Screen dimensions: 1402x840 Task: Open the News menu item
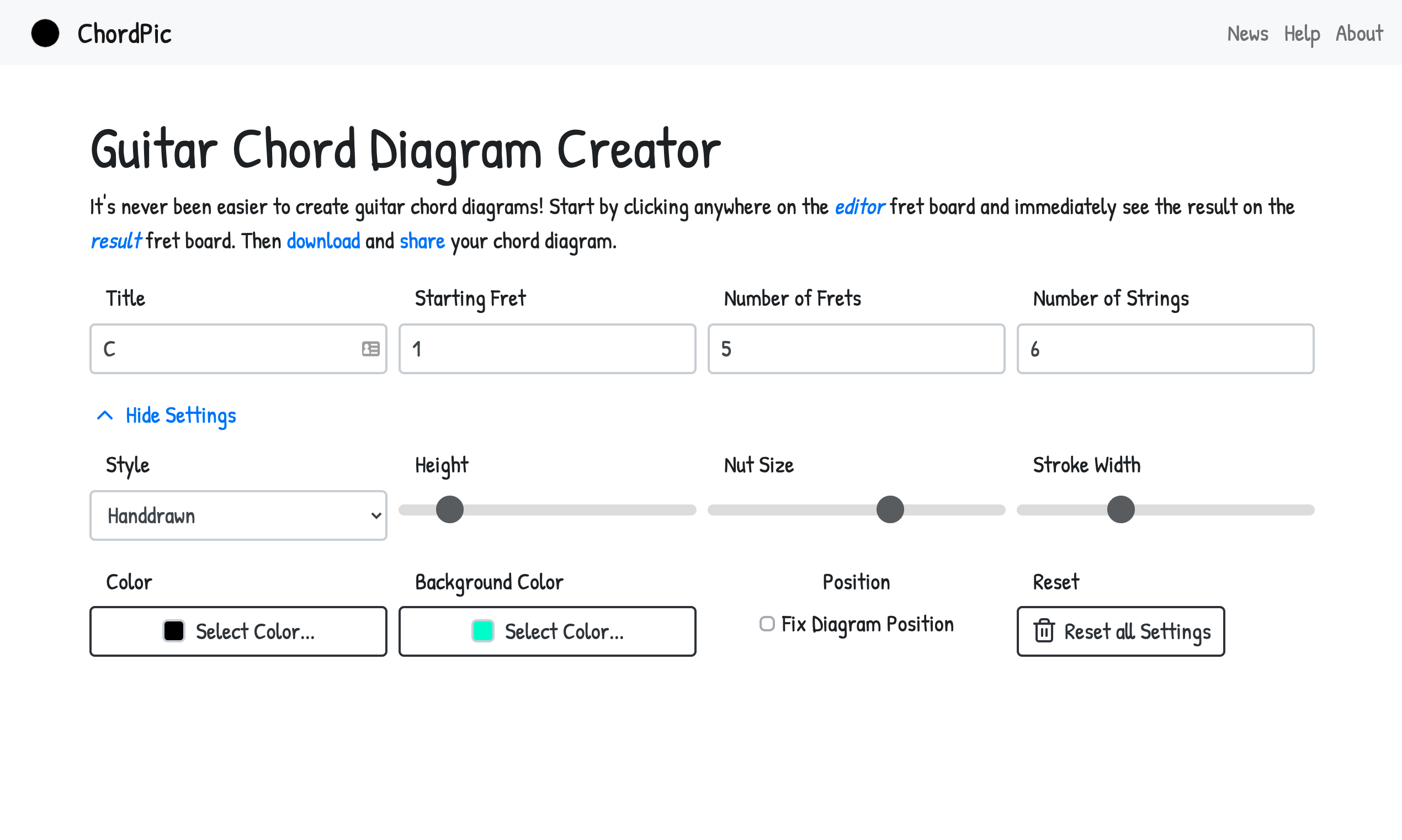[x=1247, y=34]
